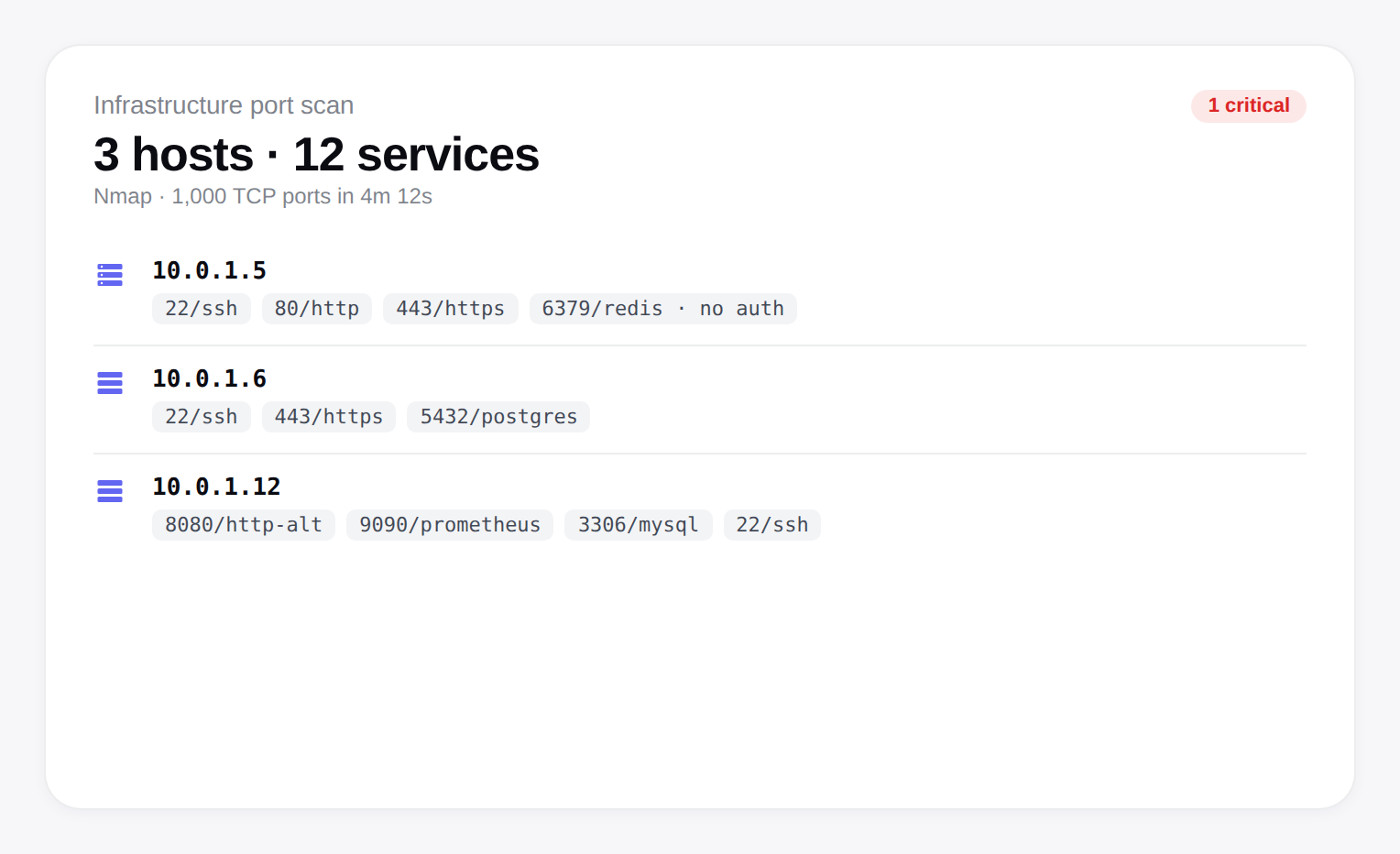Click the server icon beside 10.0.1.6
This screenshot has width=1400, height=854.
click(x=110, y=383)
